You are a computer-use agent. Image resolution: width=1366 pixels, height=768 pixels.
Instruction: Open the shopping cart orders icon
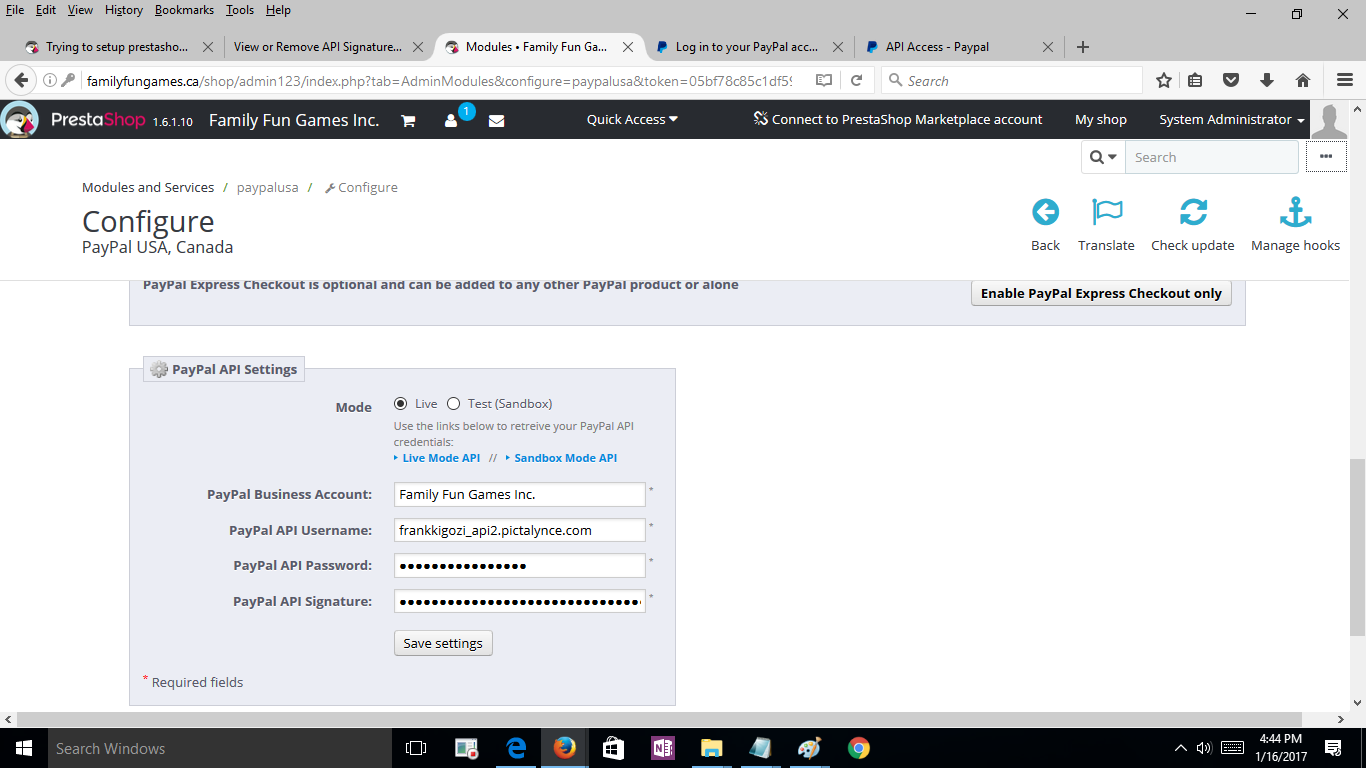pyautogui.click(x=408, y=120)
